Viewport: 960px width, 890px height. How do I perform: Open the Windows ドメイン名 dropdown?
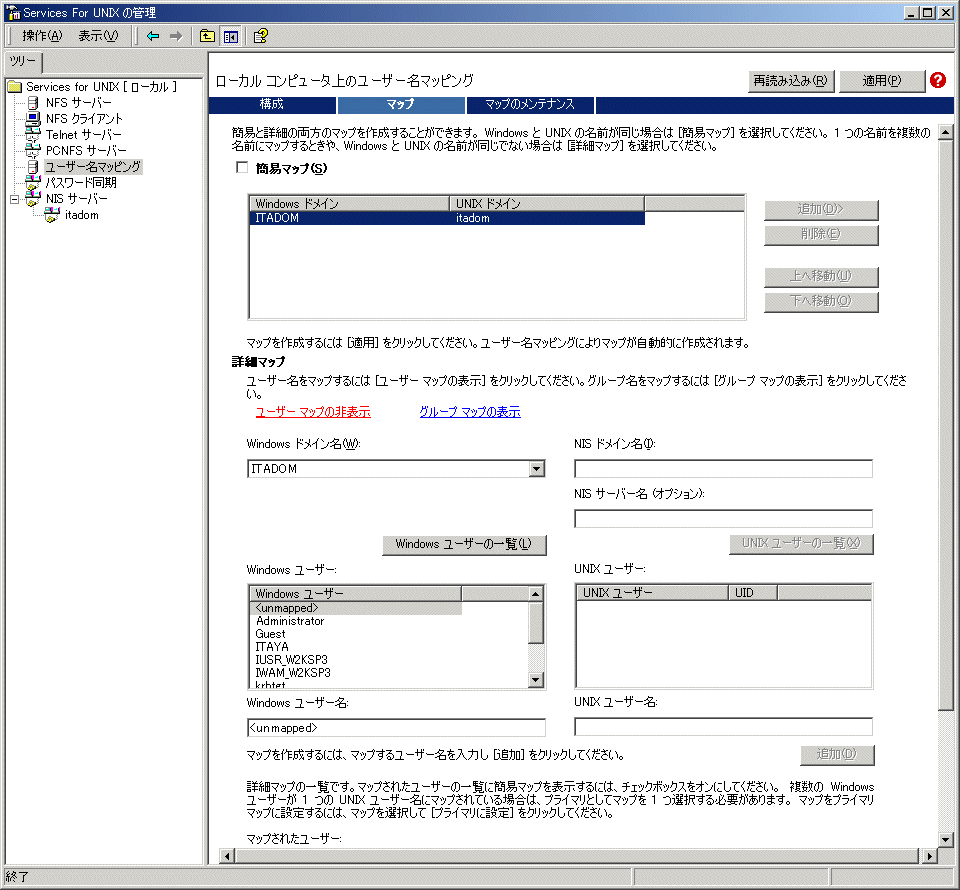[x=536, y=469]
